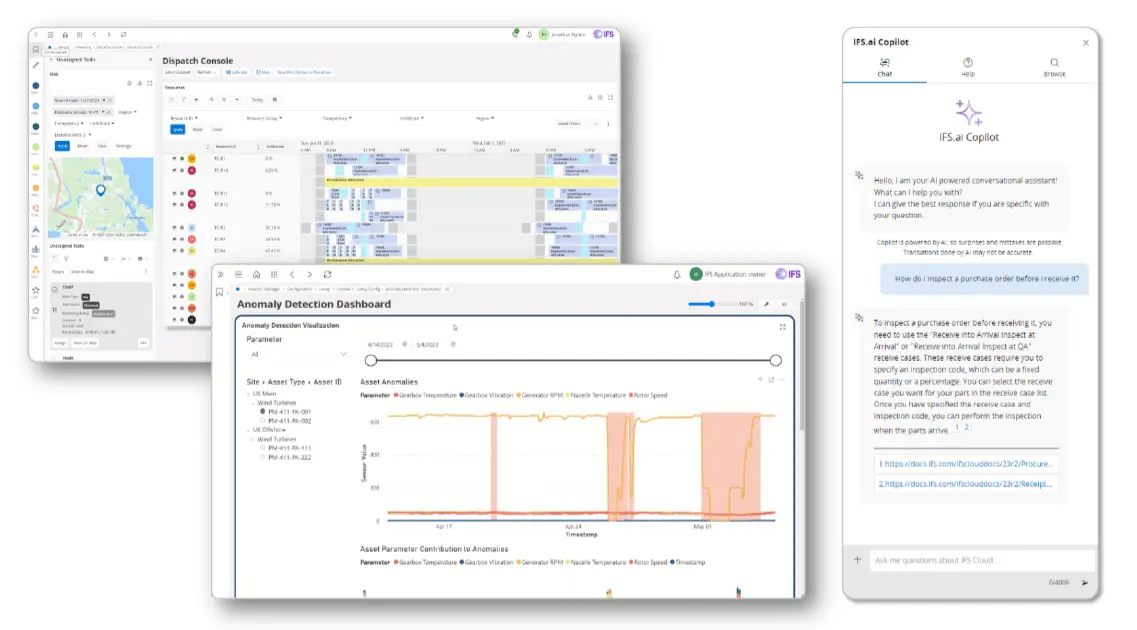This screenshot has width=1137, height=630.
Task: Click the map location pin in Dispatch Console
Action: click(101, 190)
